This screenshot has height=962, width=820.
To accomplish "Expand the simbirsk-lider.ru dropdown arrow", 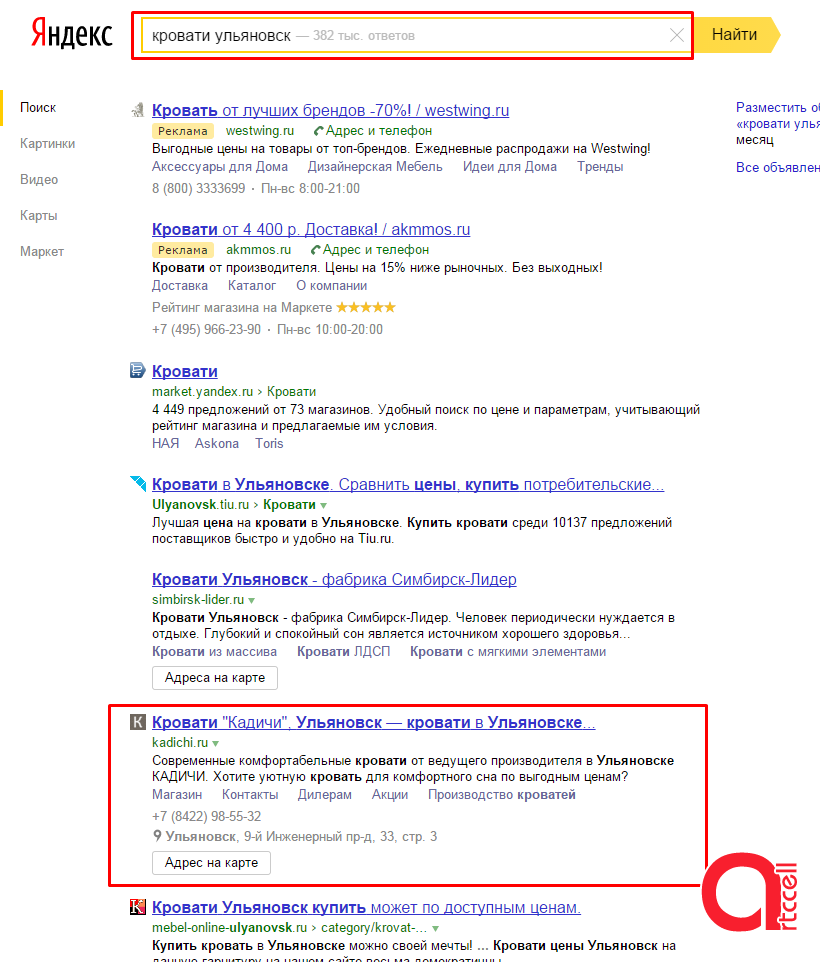I will pos(251,600).
